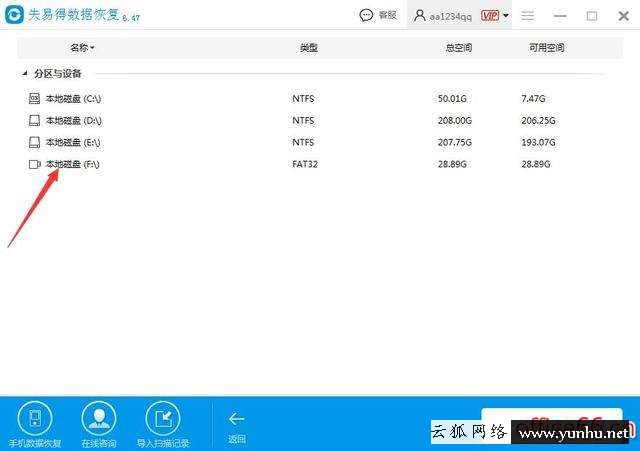Click the user avatar icon beside aa1234qq

click(x=420, y=16)
